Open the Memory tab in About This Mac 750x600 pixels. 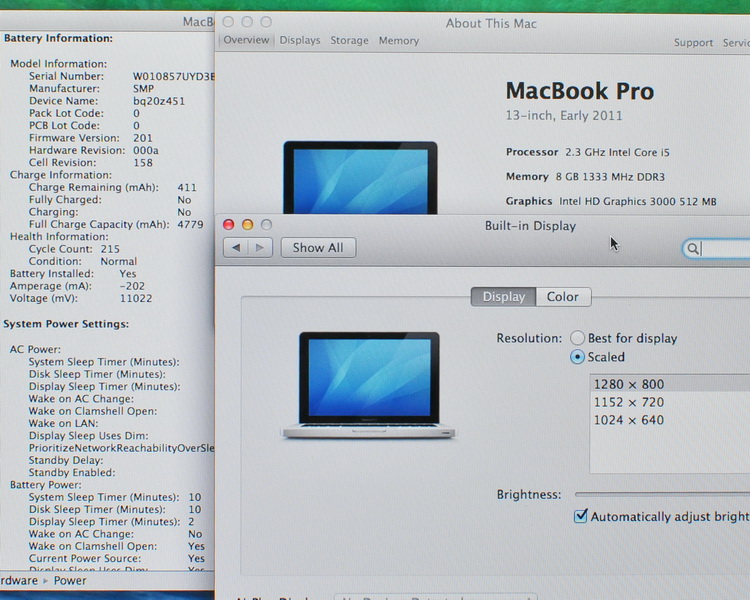click(399, 41)
